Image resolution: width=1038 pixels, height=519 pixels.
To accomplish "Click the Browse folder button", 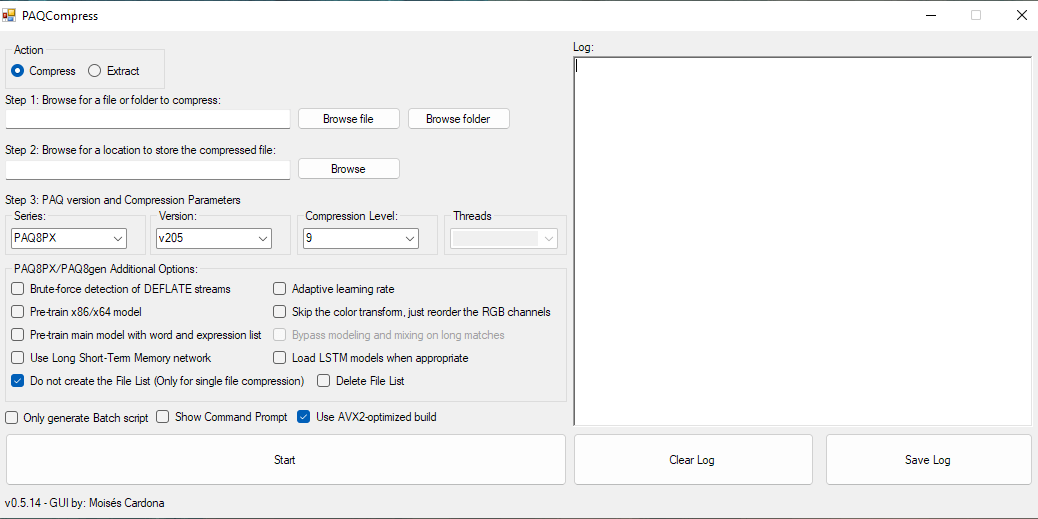I will coord(458,119).
